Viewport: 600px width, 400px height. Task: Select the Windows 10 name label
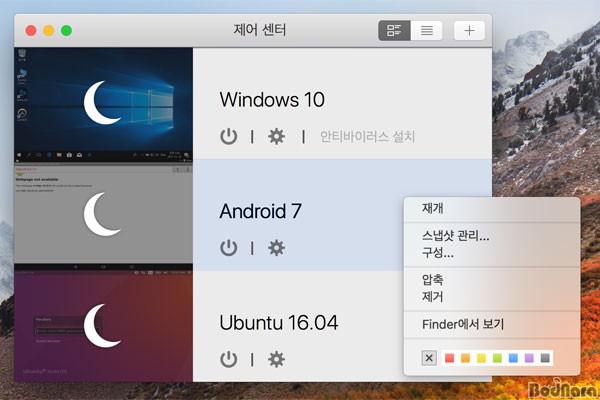(x=272, y=100)
